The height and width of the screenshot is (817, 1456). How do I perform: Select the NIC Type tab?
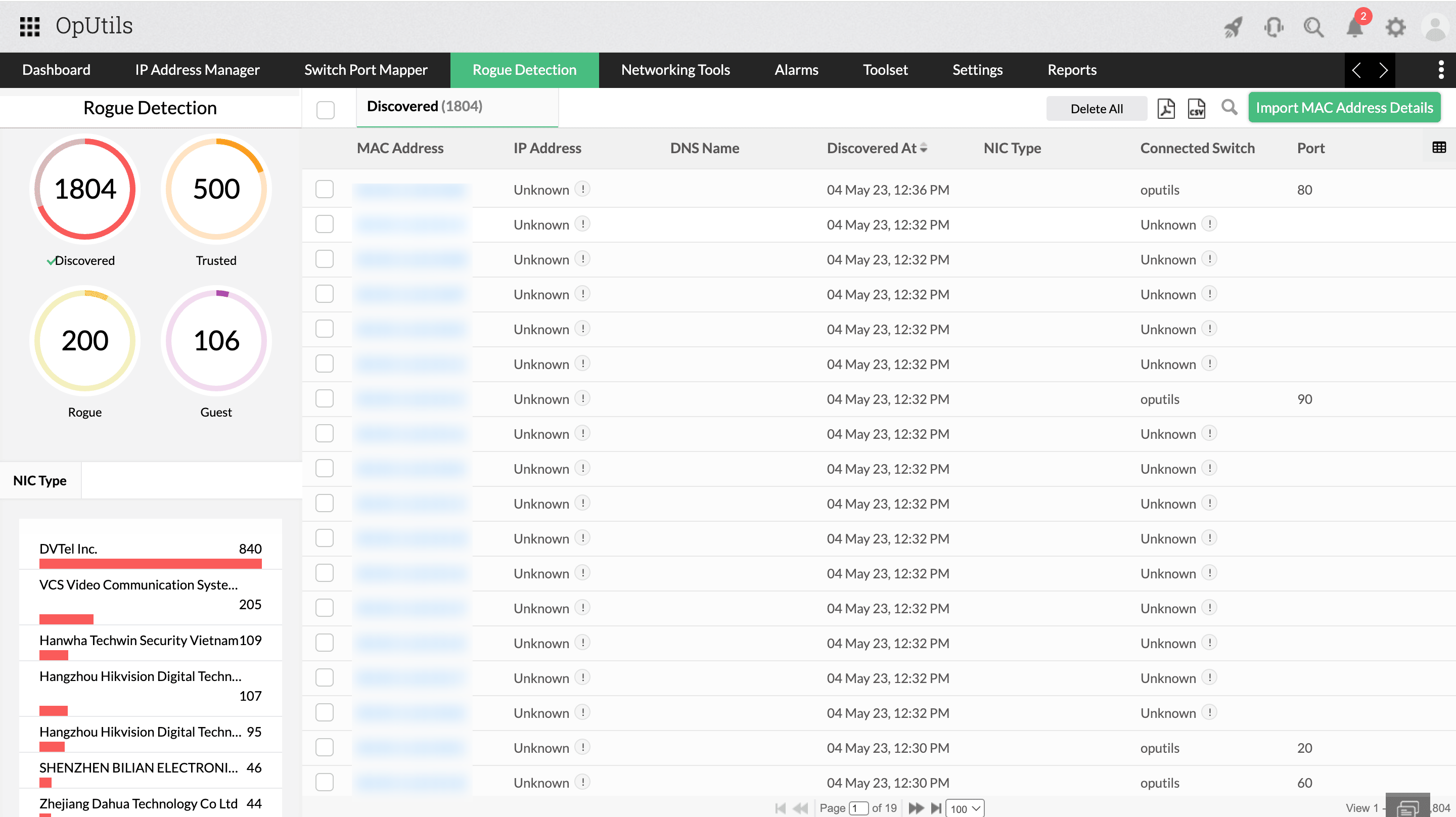(x=39, y=480)
